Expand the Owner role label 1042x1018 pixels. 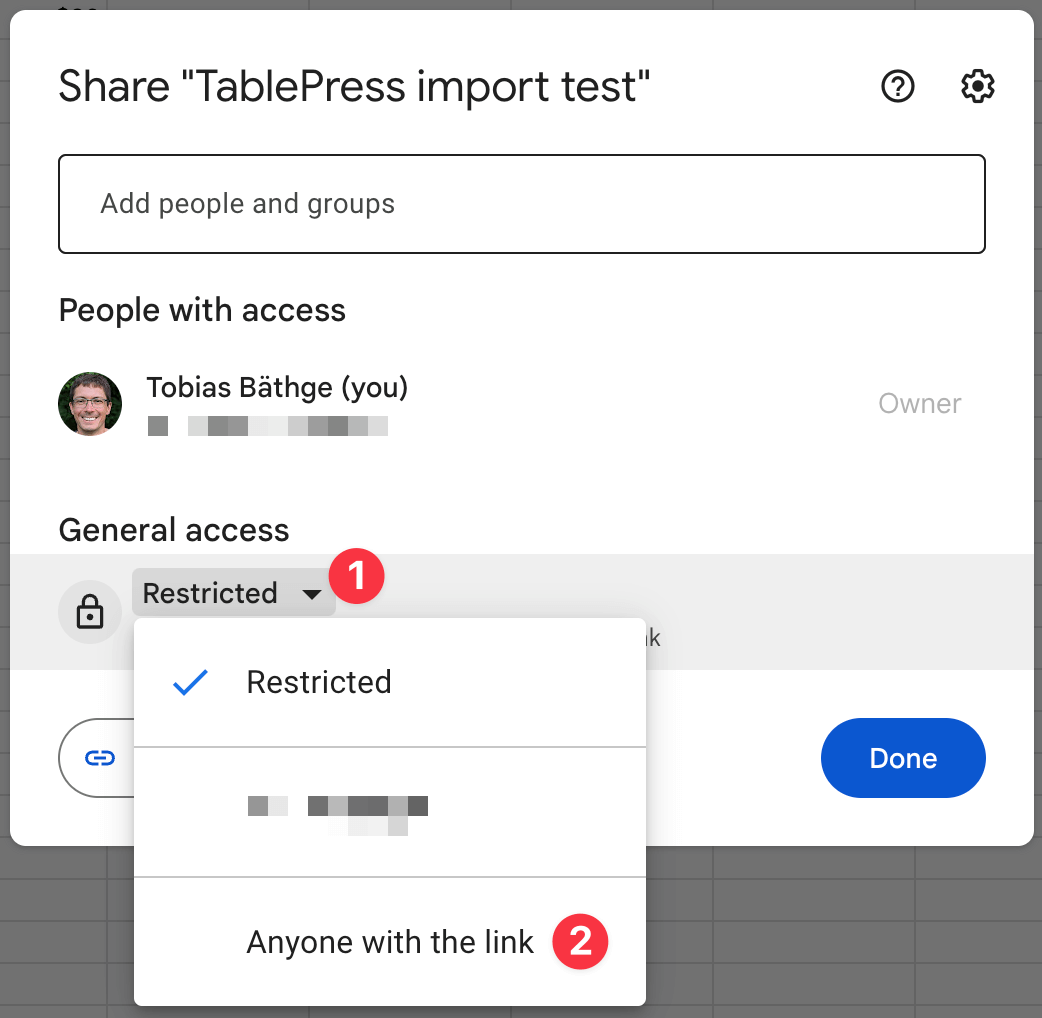919,404
